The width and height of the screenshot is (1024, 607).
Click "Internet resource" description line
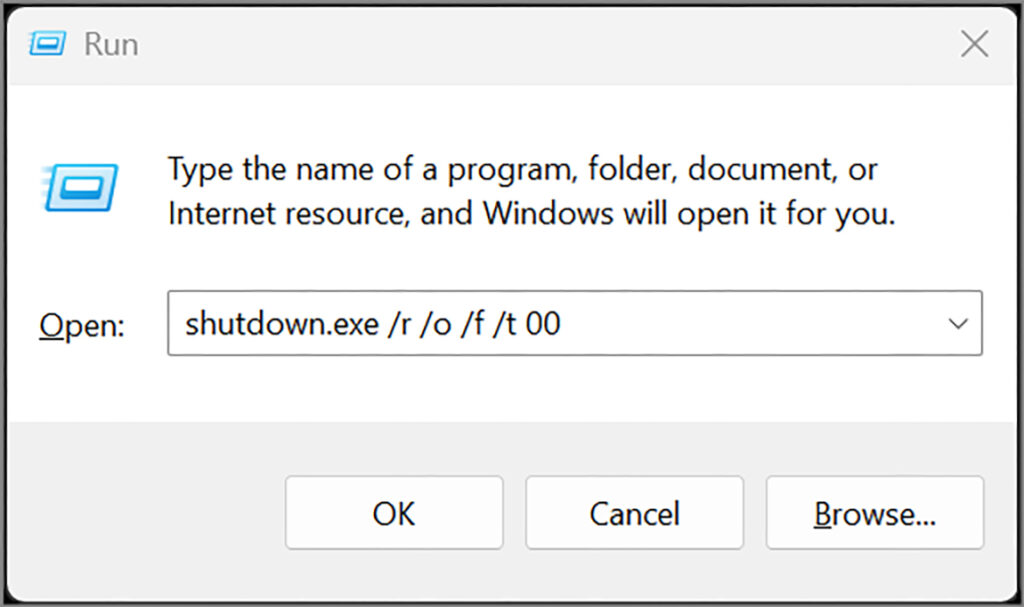pyautogui.click(x=288, y=213)
